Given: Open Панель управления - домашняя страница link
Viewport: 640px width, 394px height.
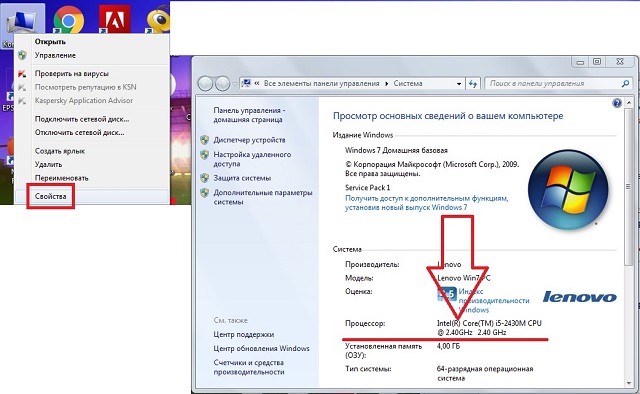Looking at the screenshot, I should coord(249,115).
